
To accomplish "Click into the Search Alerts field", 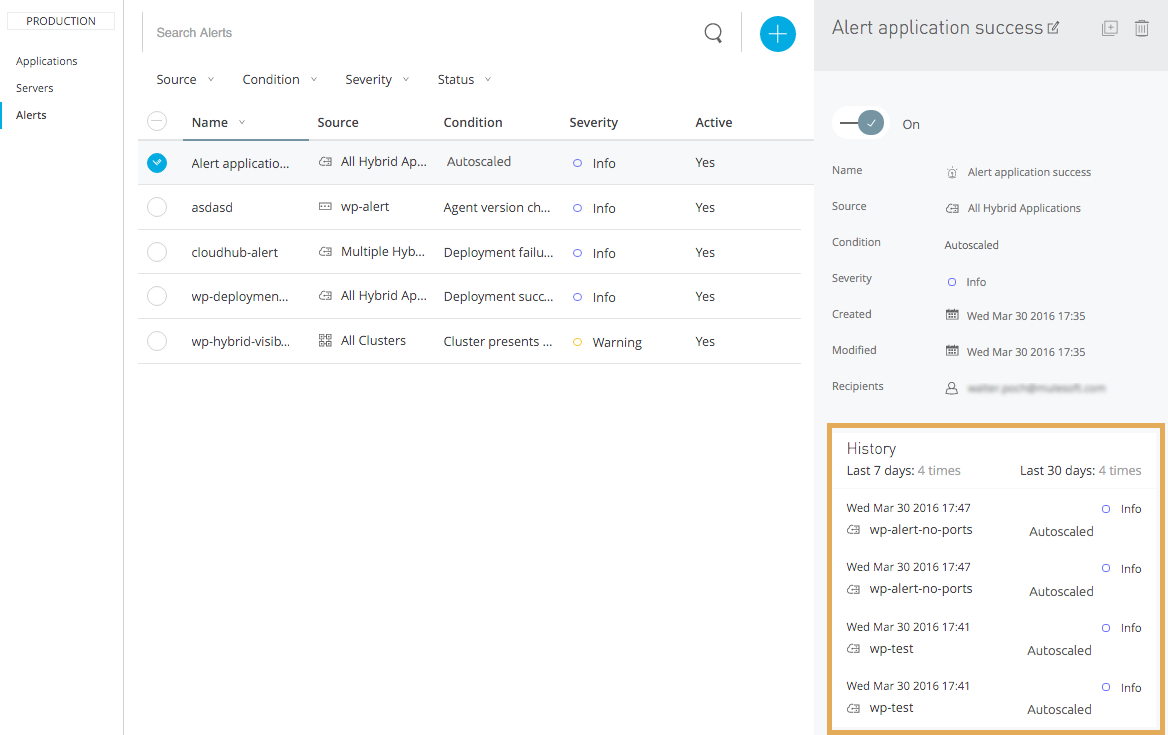I will tap(420, 33).
